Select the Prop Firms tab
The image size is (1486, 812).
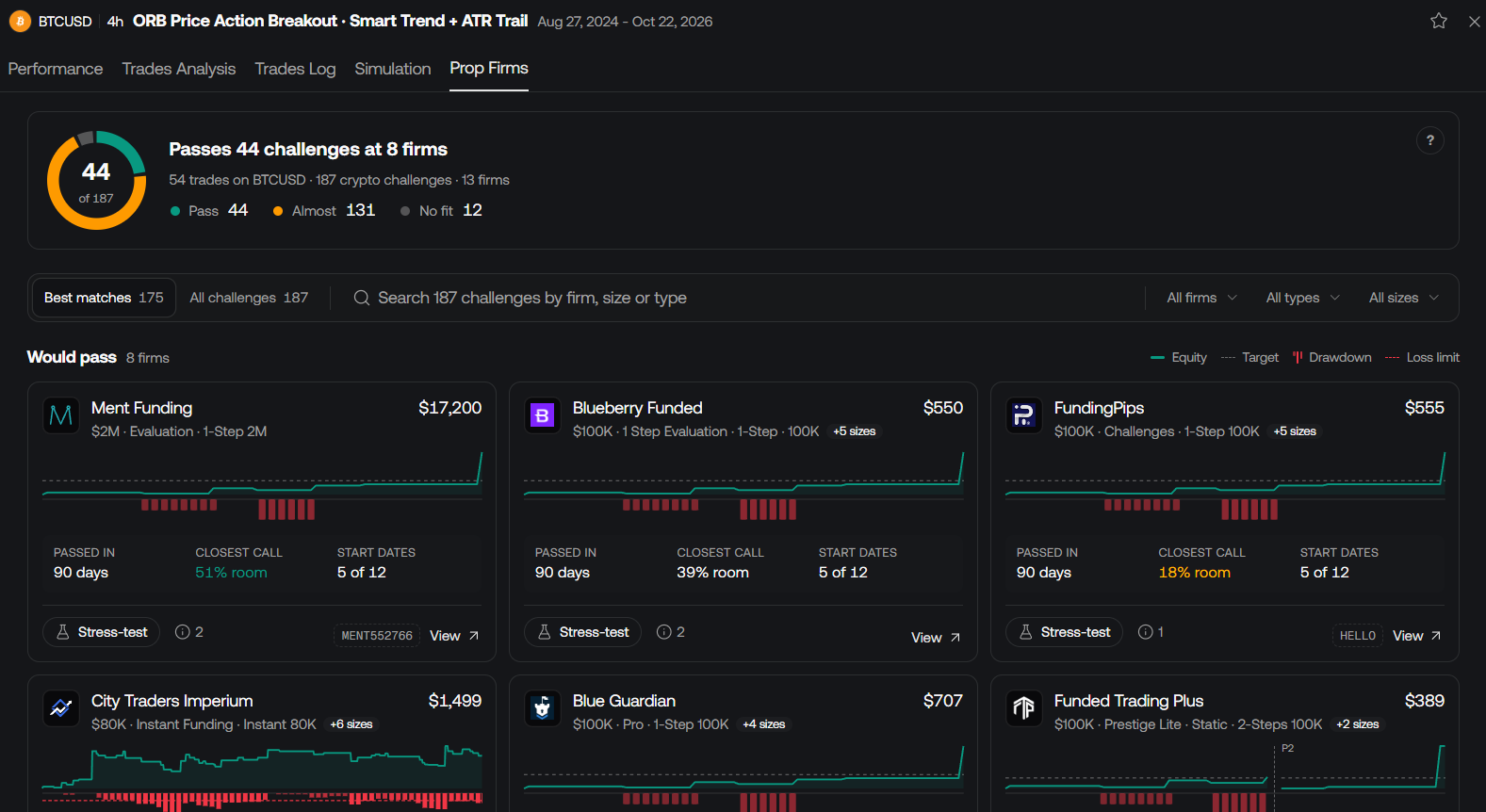(489, 68)
